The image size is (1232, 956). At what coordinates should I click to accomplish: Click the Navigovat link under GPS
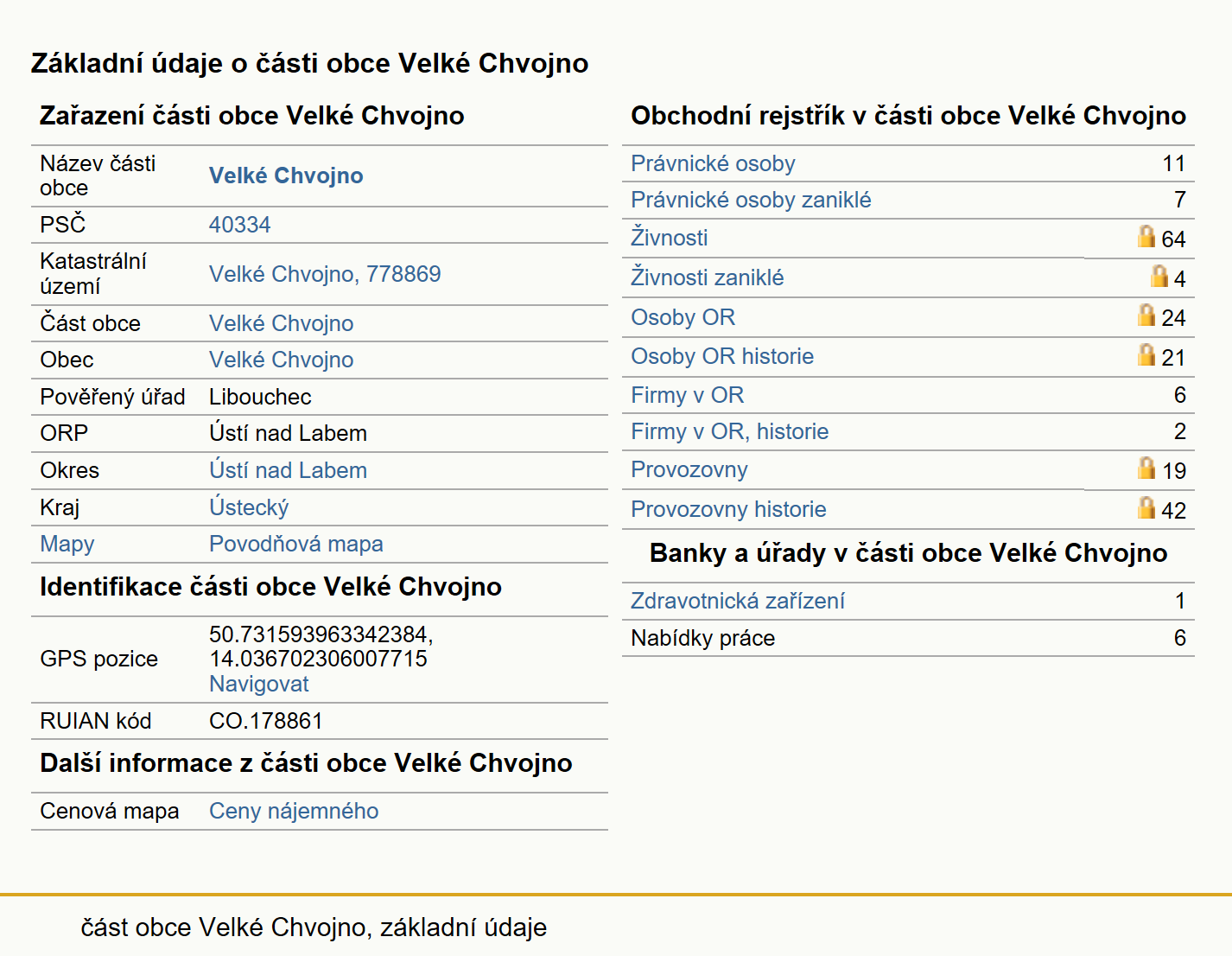pyautogui.click(x=258, y=684)
